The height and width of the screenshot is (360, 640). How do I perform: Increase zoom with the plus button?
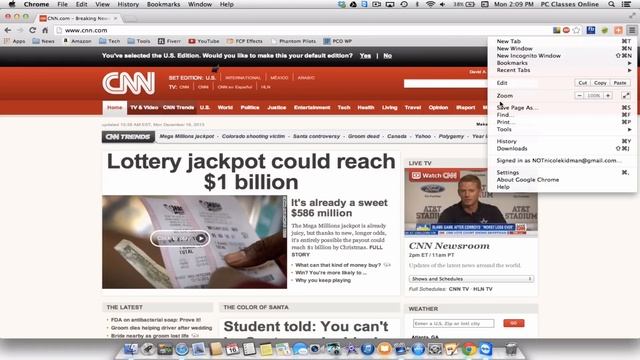pyautogui.click(x=608, y=96)
